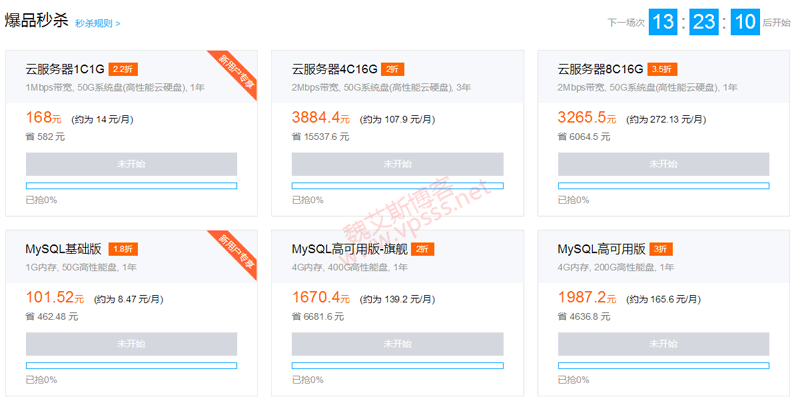Click the 2折 badge beside 云服务器4C16G
The image size is (800, 405).
[x=392, y=69]
